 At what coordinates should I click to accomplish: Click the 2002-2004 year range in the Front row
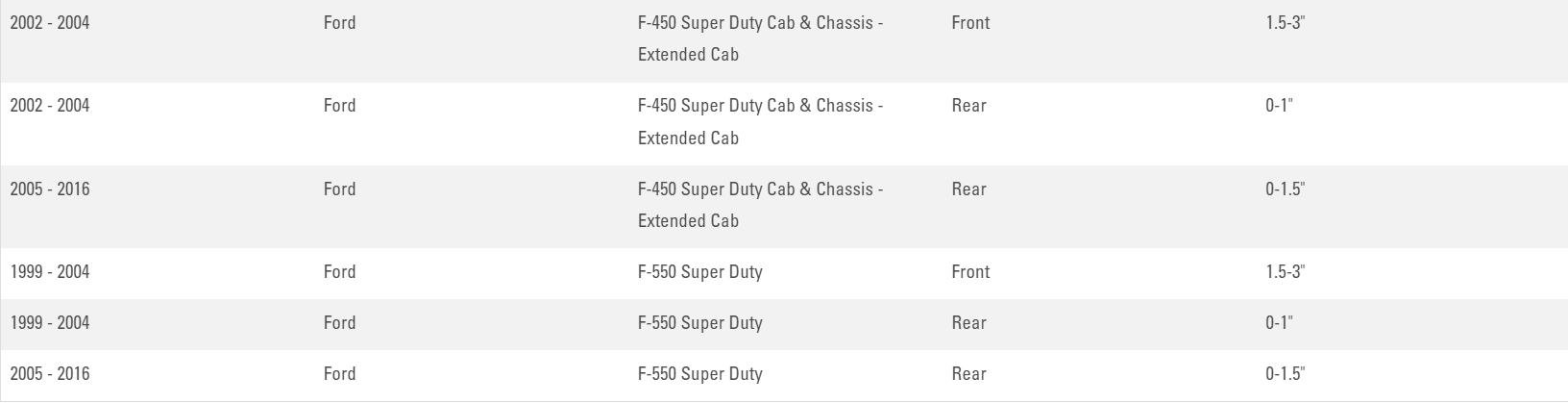pos(50,23)
